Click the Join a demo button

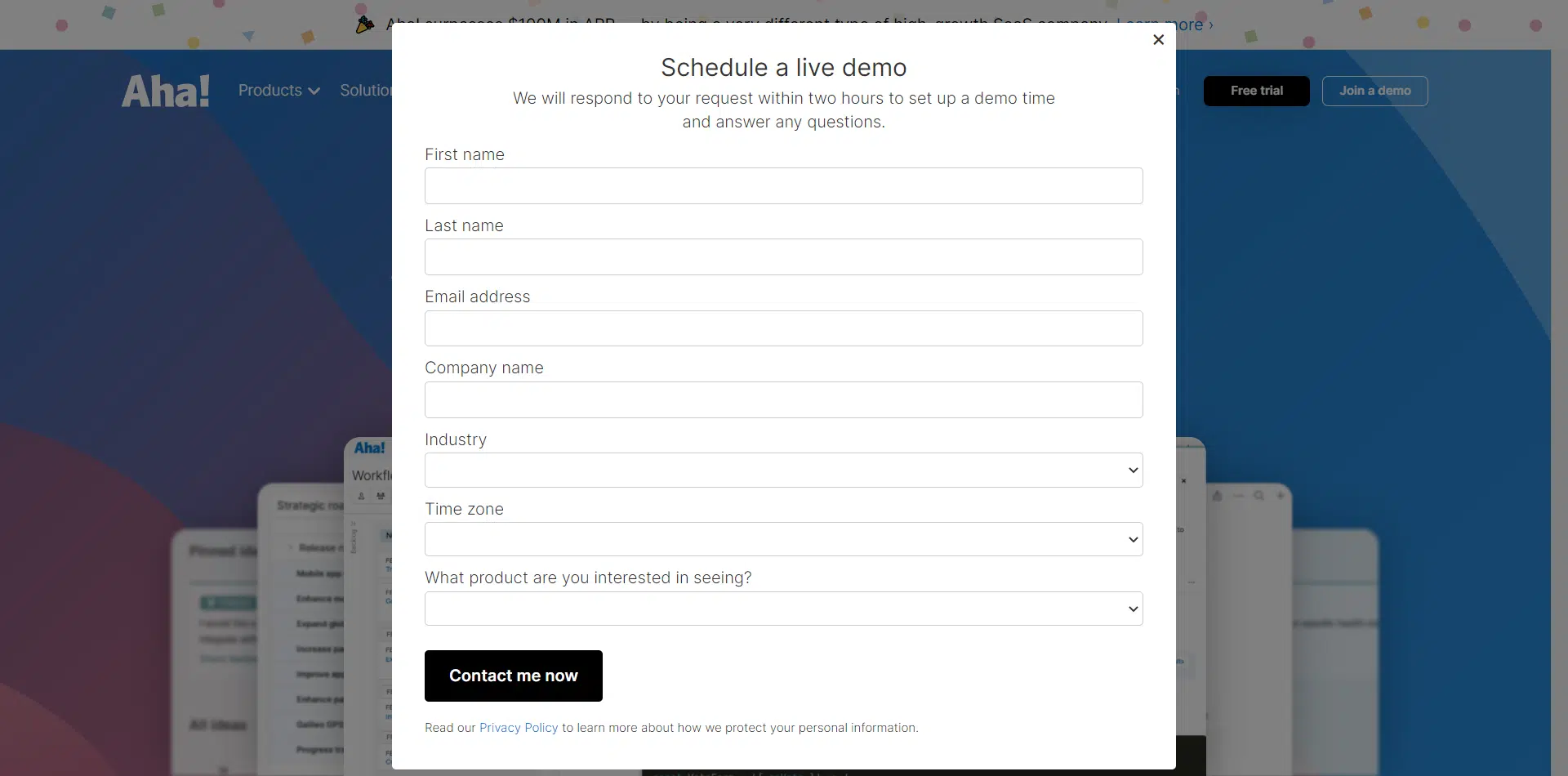(1375, 91)
